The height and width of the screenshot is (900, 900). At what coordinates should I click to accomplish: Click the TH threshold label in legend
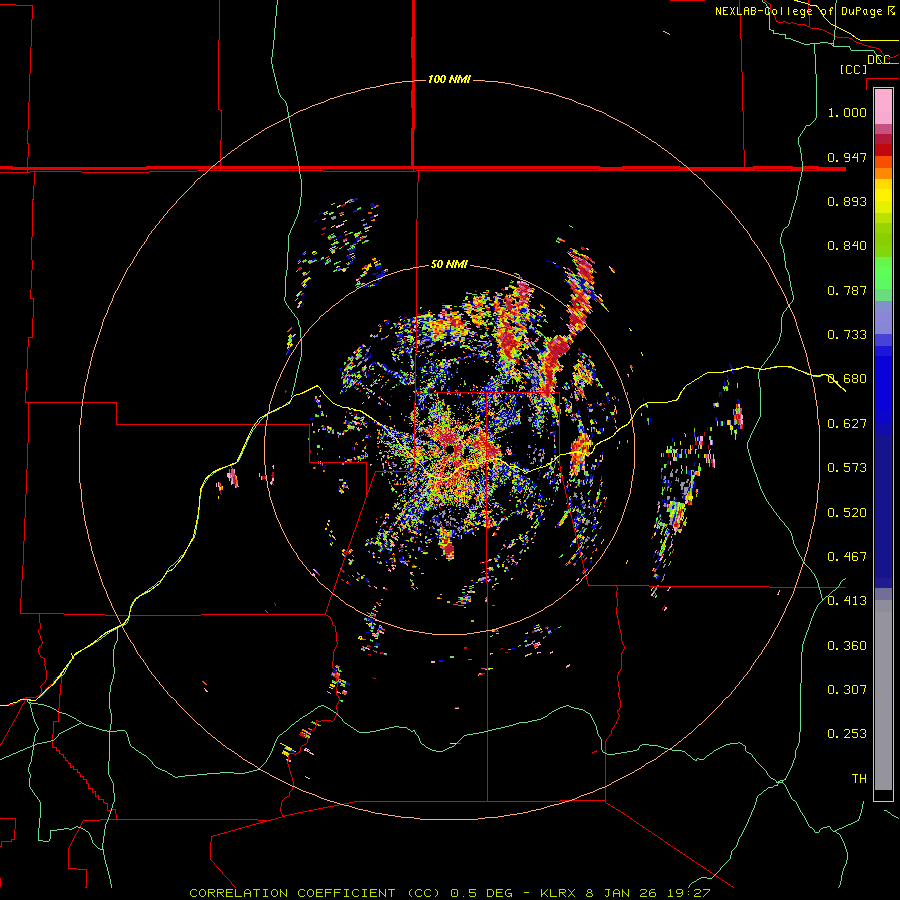click(859, 779)
